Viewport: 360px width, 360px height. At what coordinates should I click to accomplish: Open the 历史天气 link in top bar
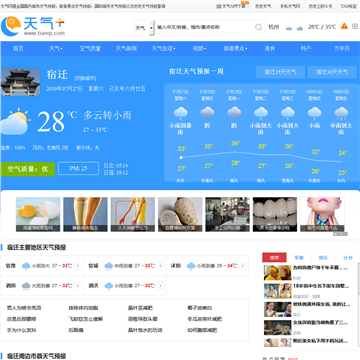[x=263, y=6]
